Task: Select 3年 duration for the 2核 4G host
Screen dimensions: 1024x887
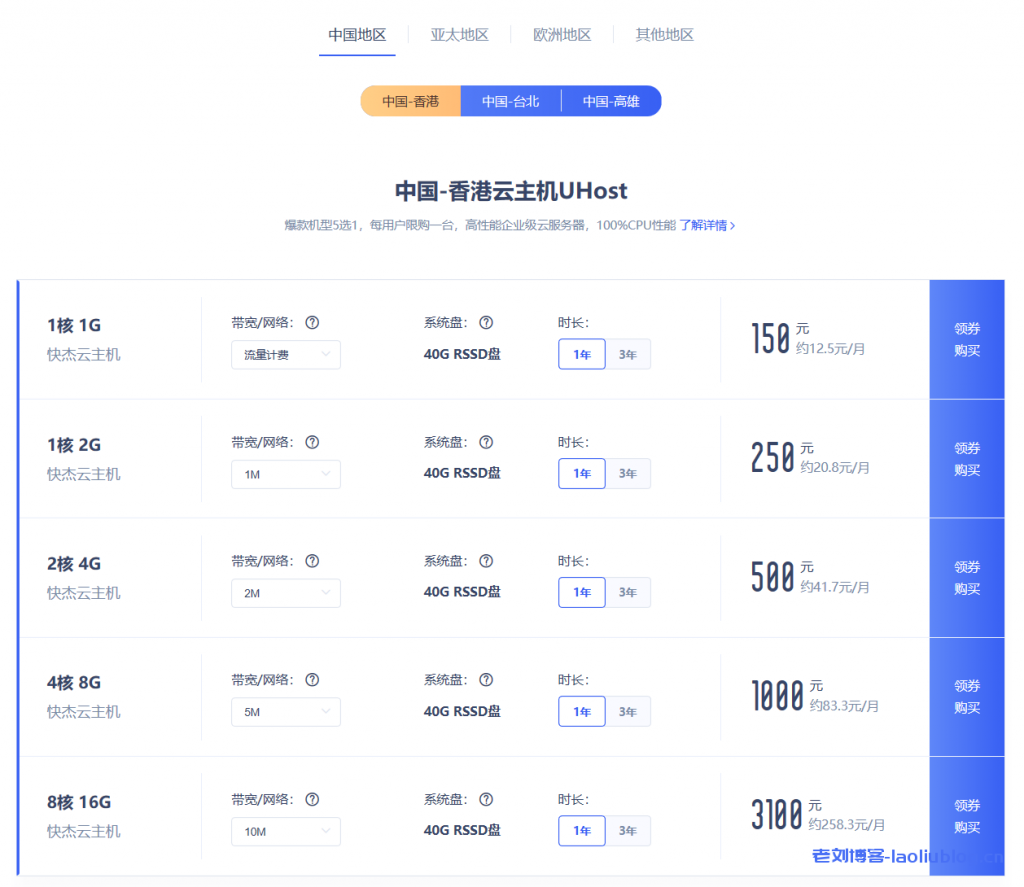Action: click(628, 592)
